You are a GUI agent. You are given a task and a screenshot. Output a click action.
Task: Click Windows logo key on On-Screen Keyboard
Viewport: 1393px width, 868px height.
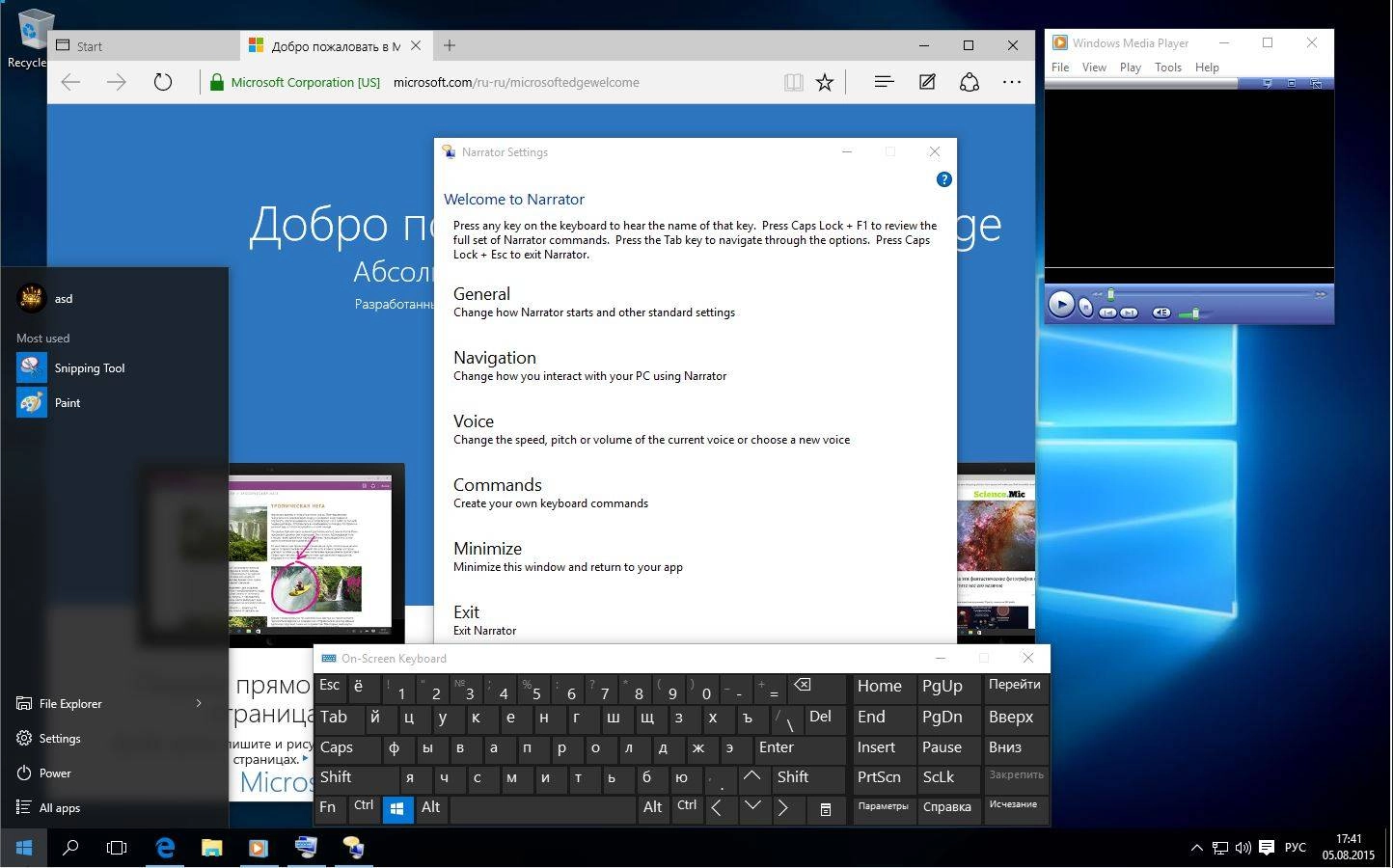point(397,809)
